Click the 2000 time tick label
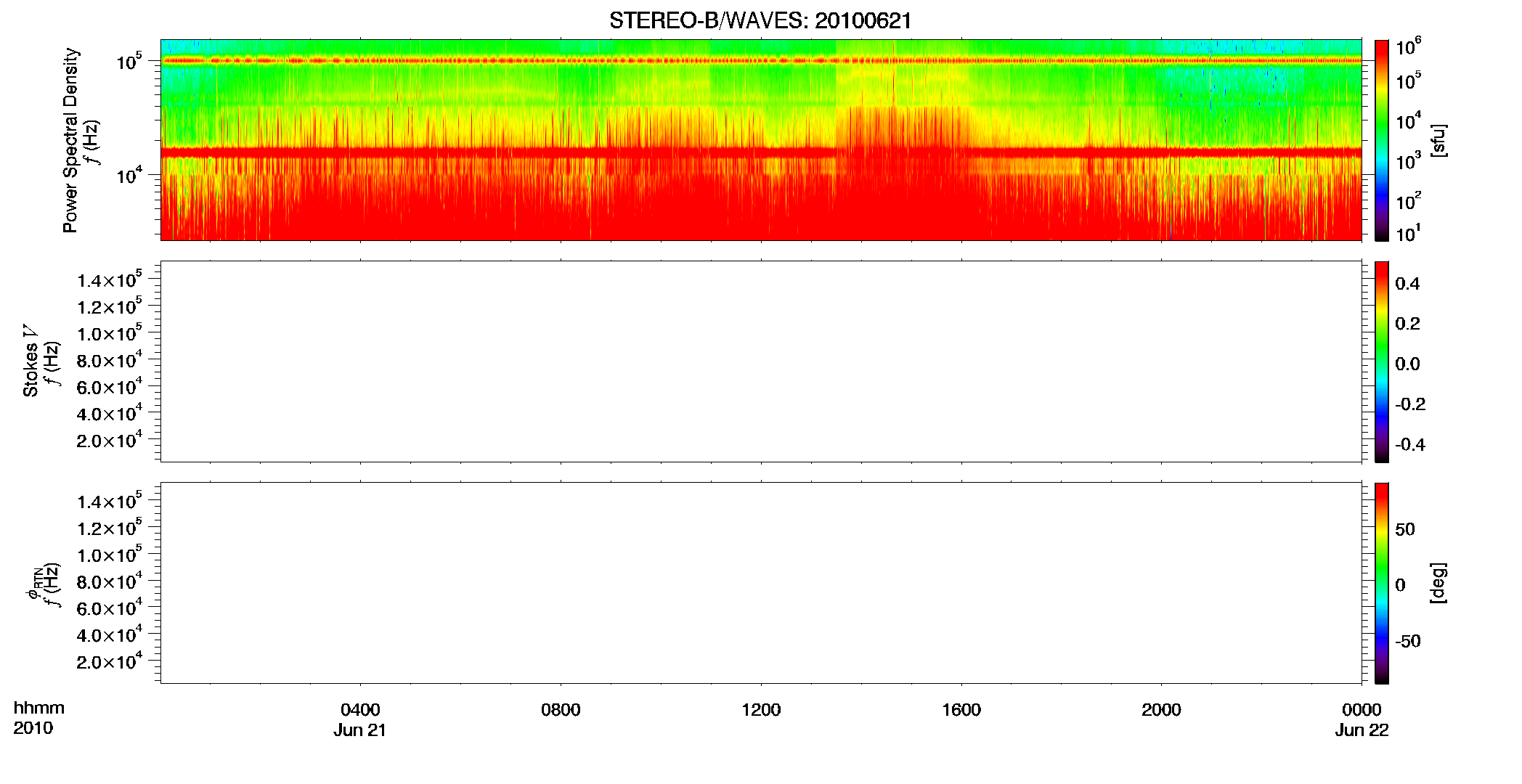 click(x=1161, y=709)
